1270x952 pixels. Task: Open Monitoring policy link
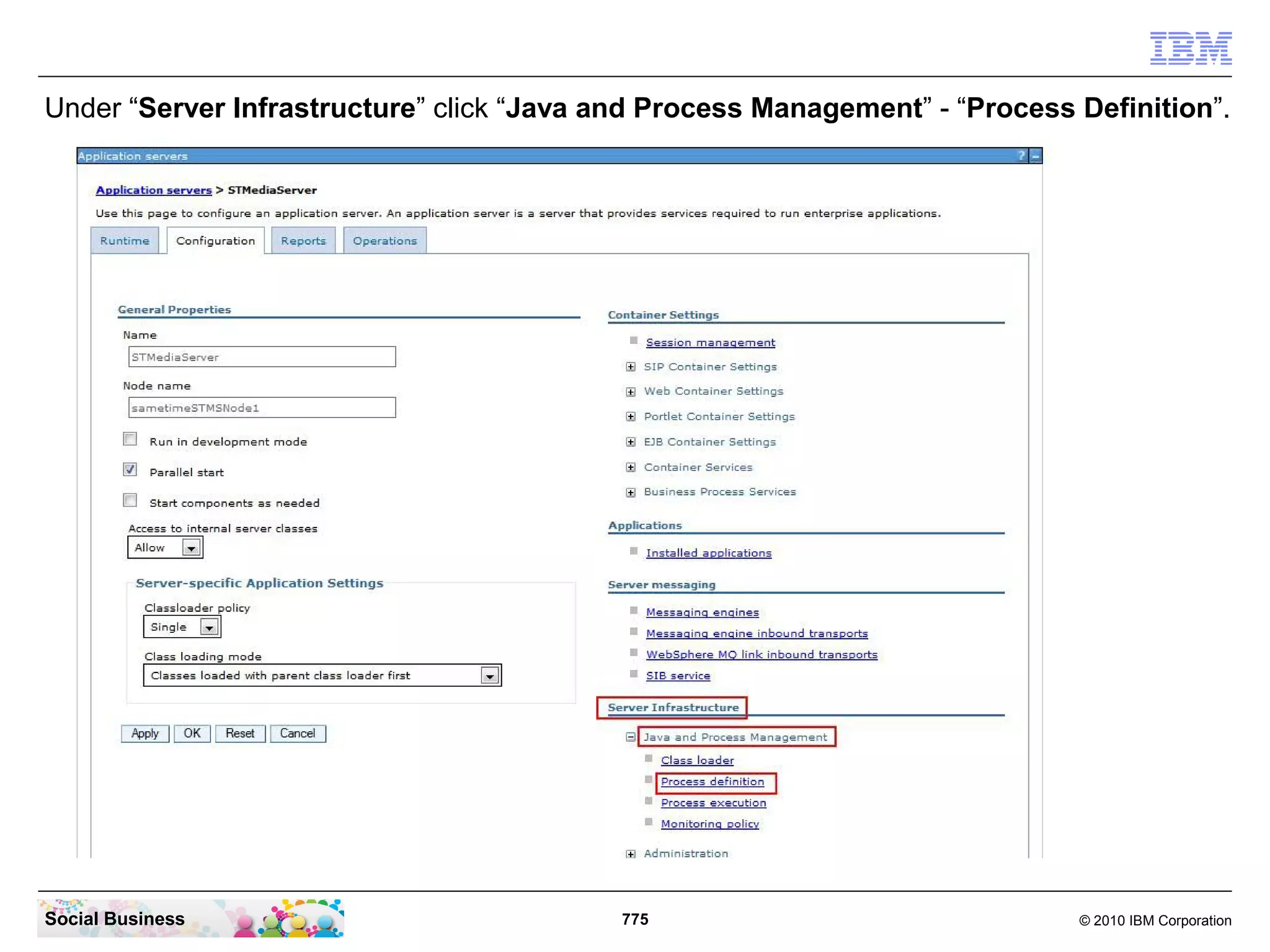[710, 824]
